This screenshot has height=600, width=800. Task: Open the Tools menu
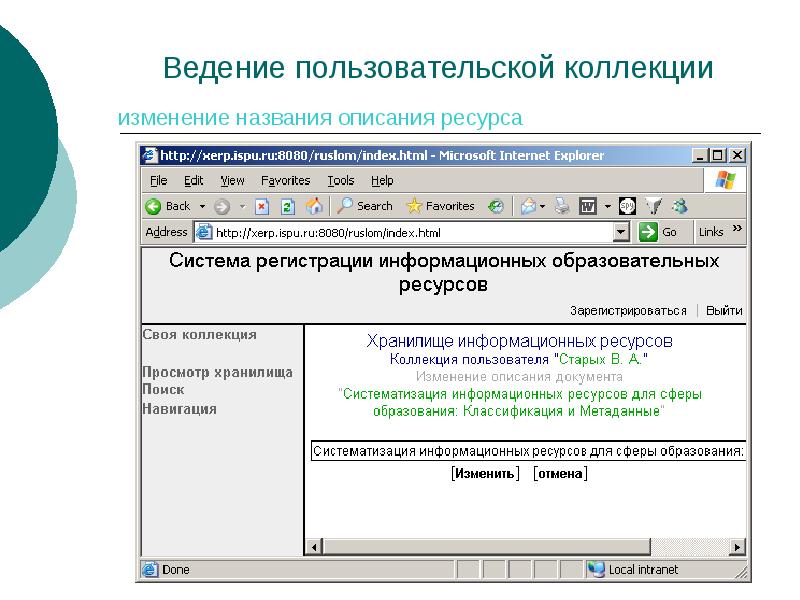[x=340, y=181]
